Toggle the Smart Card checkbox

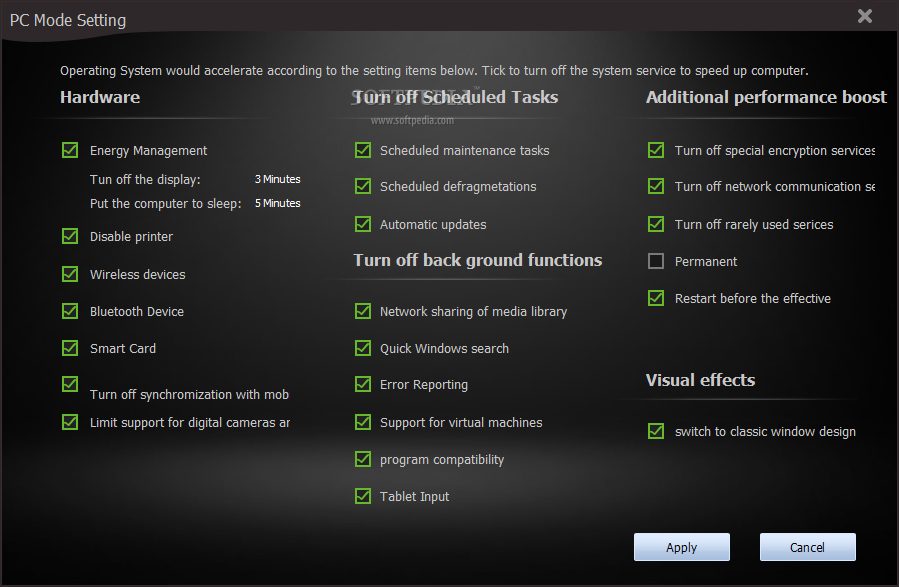[70, 348]
